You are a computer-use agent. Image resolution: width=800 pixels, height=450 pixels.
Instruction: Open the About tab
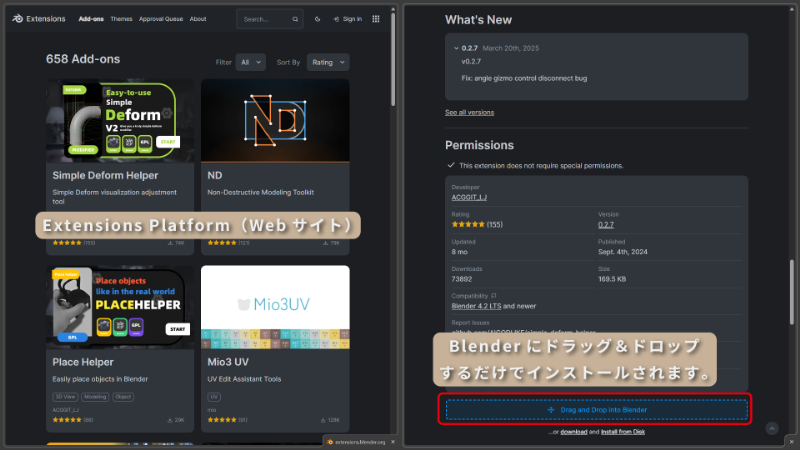coord(198,19)
